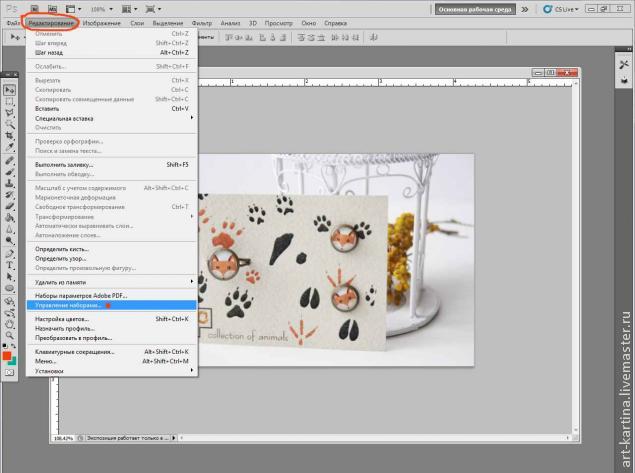This screenshot has height=473, width=635.
Task: Select the Paint Bucket tool
Action: pyautogui.click(x=9, y=218)
